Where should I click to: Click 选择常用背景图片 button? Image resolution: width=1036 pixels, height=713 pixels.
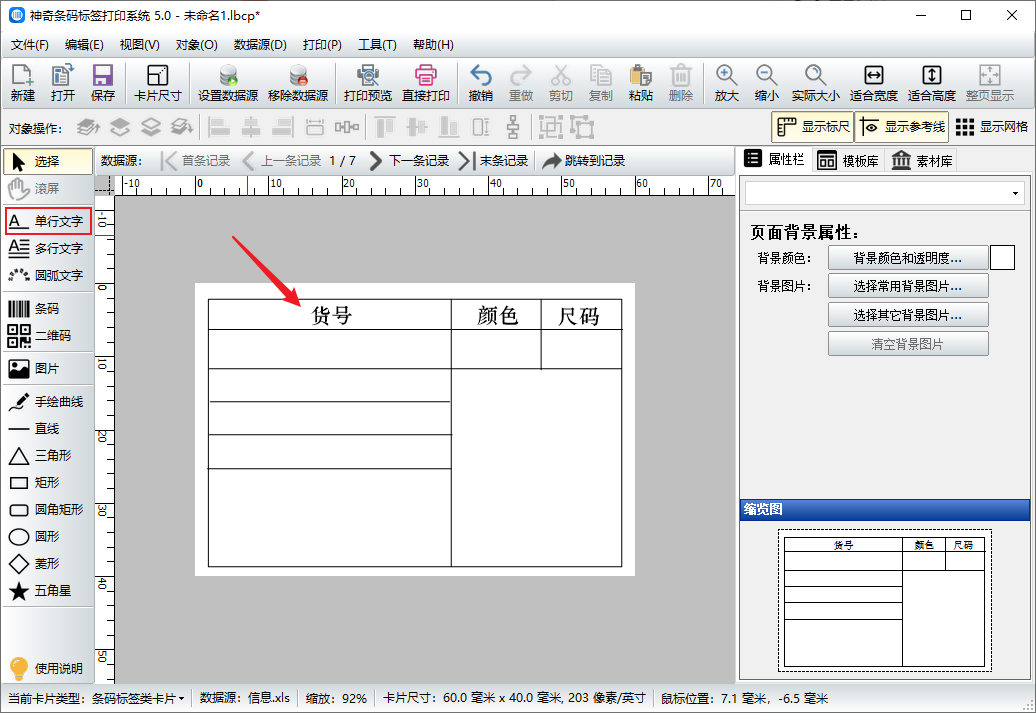[907, 286]
